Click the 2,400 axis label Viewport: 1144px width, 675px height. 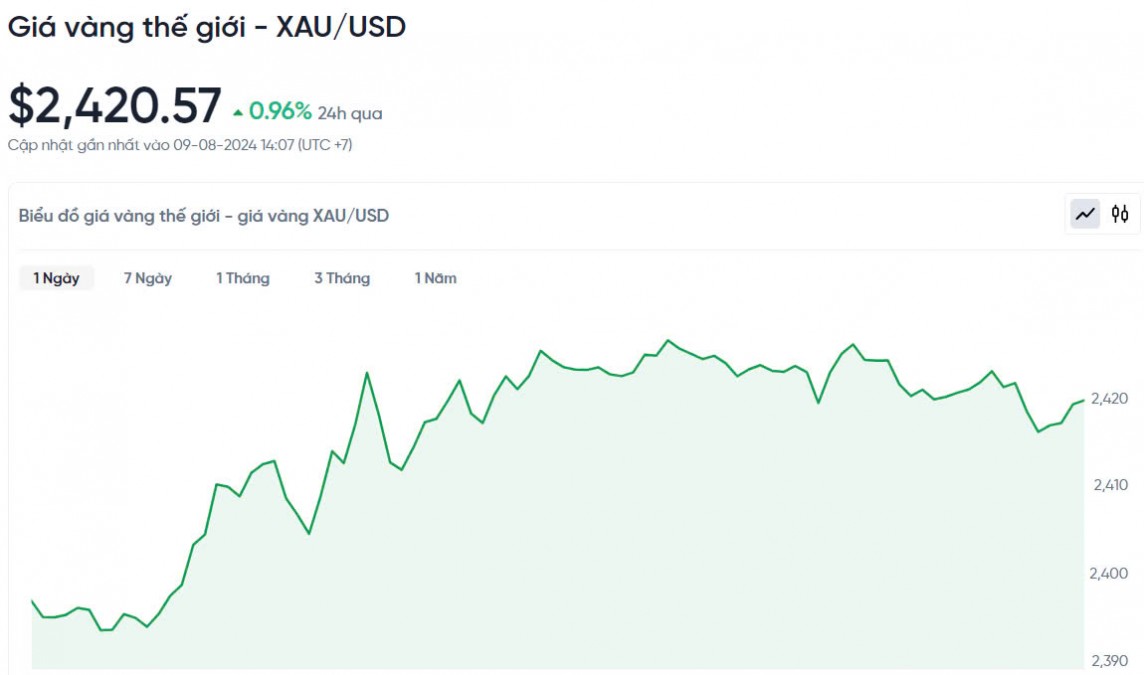[1109, 573]
